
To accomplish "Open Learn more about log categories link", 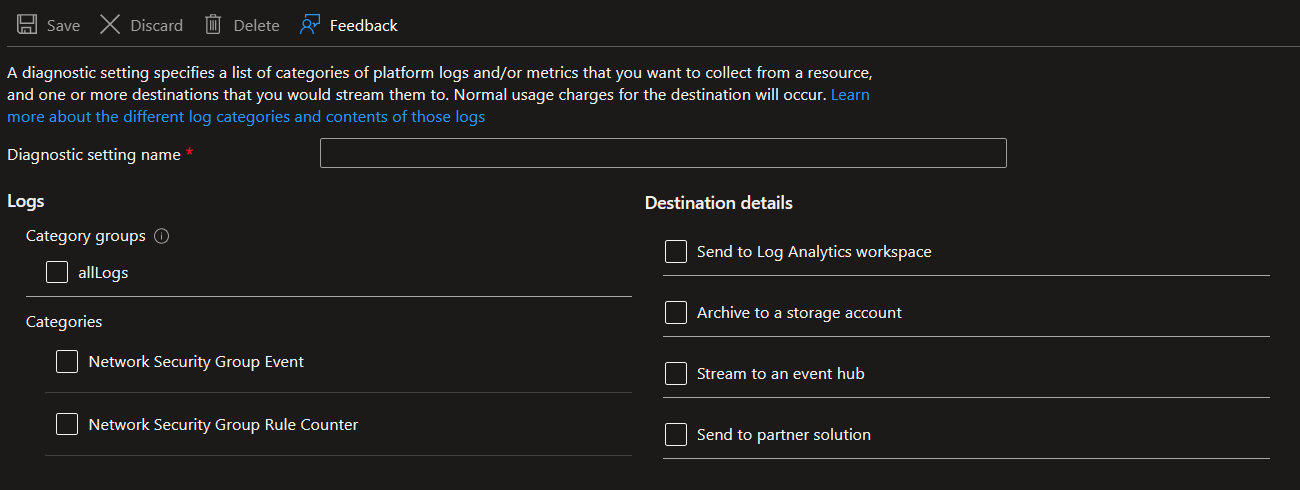I will [x=245, y=117].
